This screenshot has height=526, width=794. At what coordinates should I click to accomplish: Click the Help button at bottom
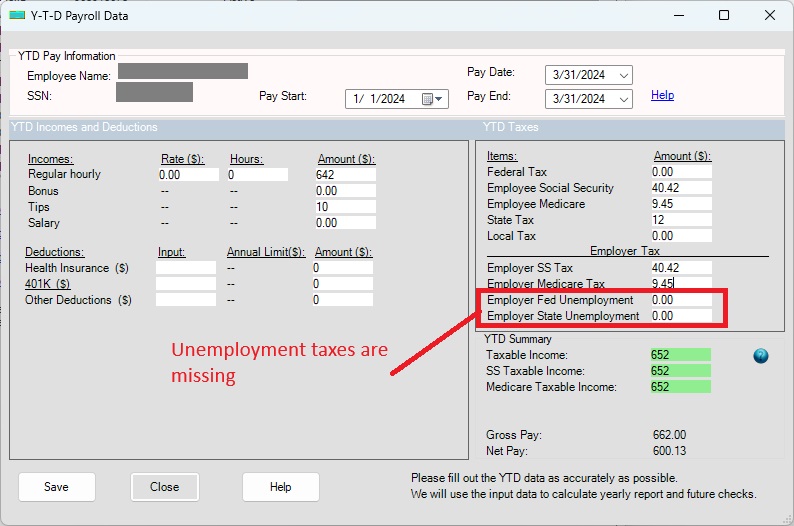pos(280,487)
